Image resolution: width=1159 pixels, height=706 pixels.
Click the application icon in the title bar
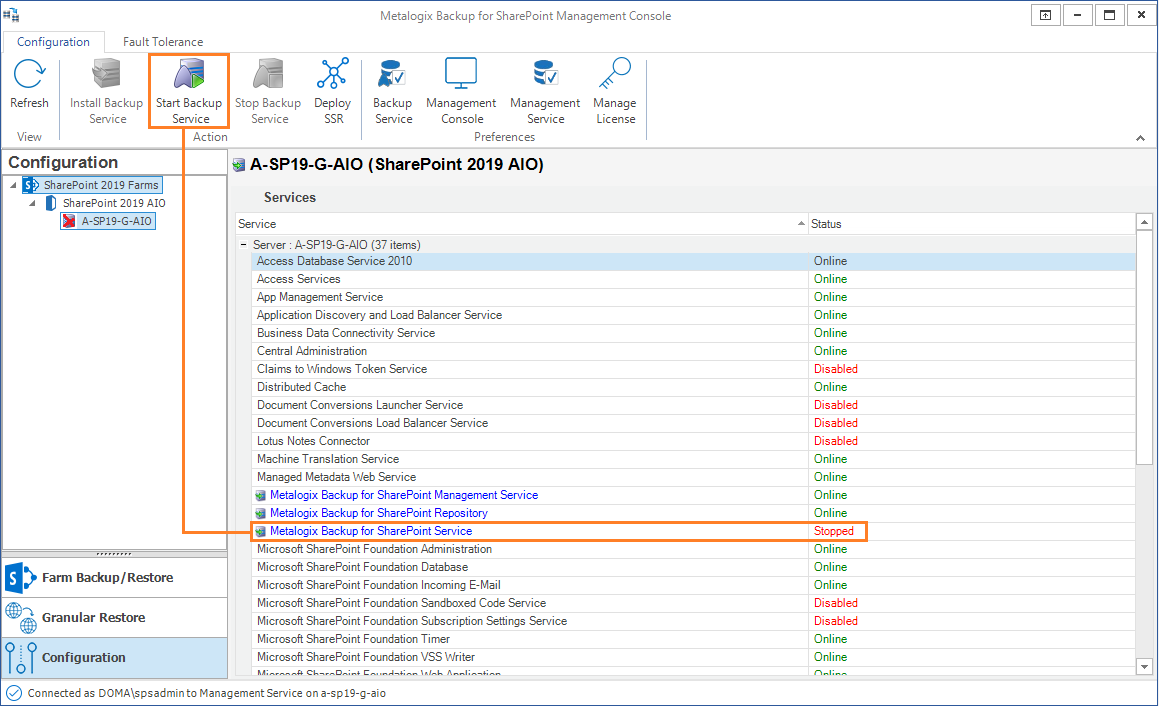tap(11, 15)
